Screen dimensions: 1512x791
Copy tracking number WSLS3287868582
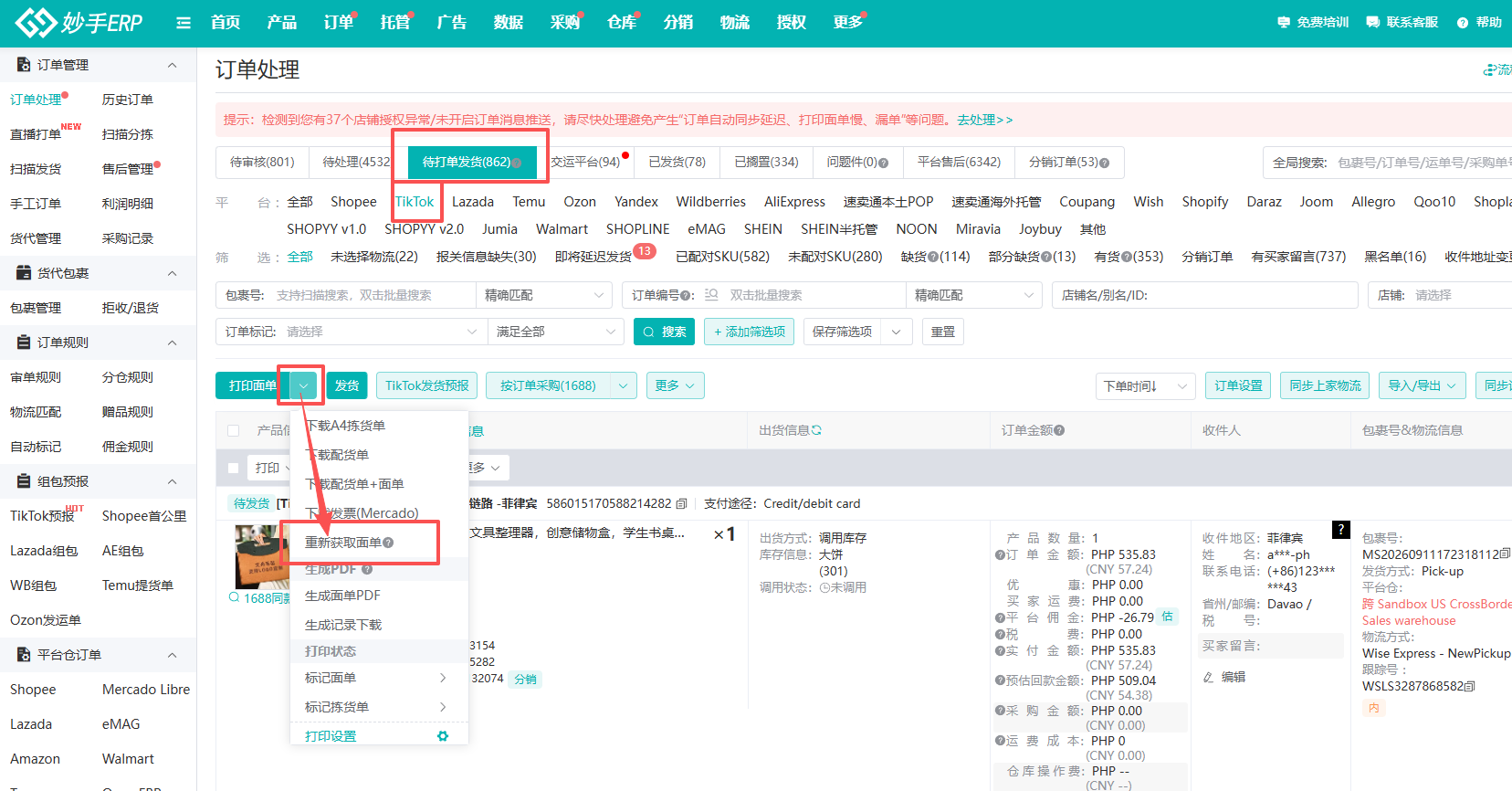click(x=1469, y=686)
